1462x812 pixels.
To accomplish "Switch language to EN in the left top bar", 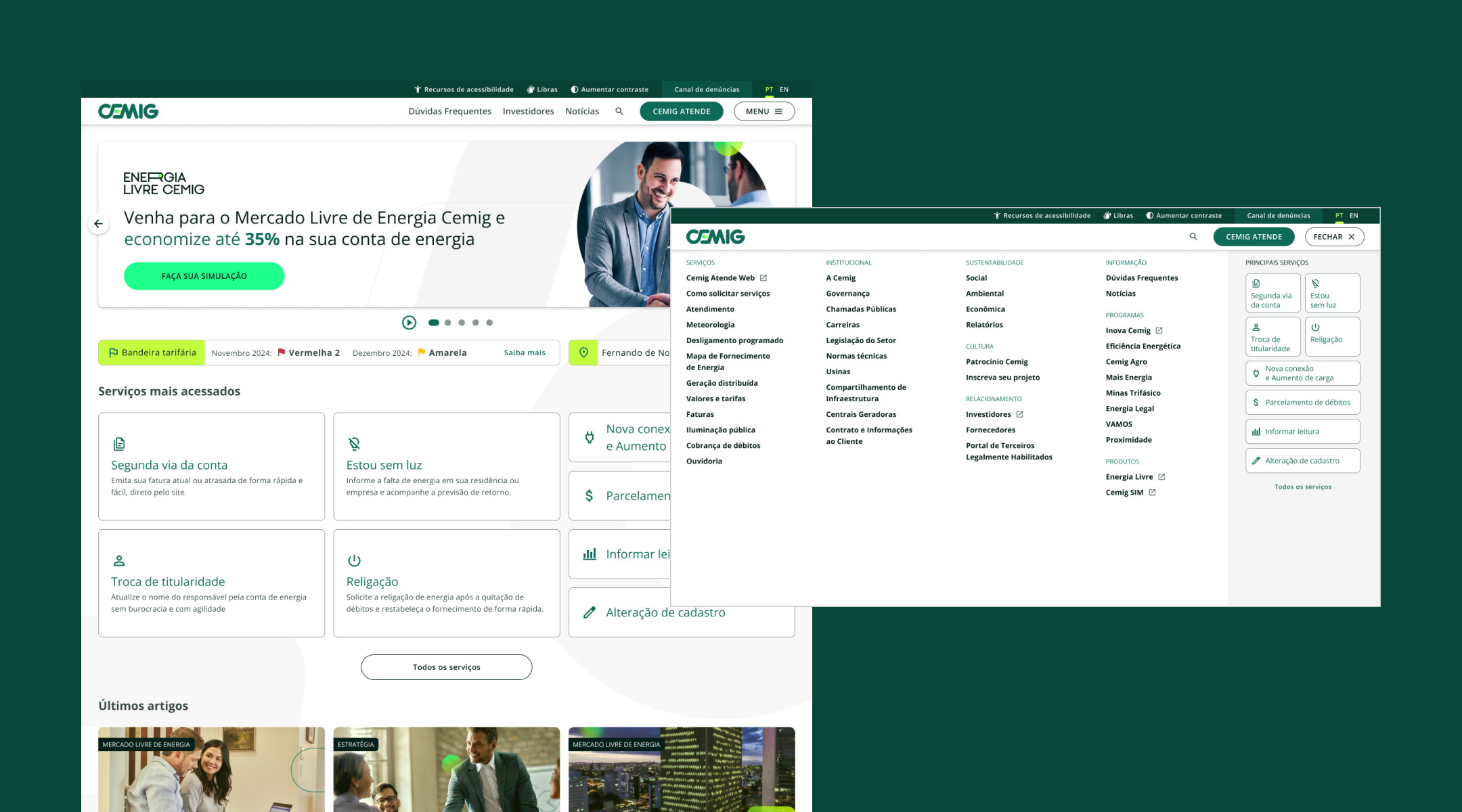I will pos(784,89).
